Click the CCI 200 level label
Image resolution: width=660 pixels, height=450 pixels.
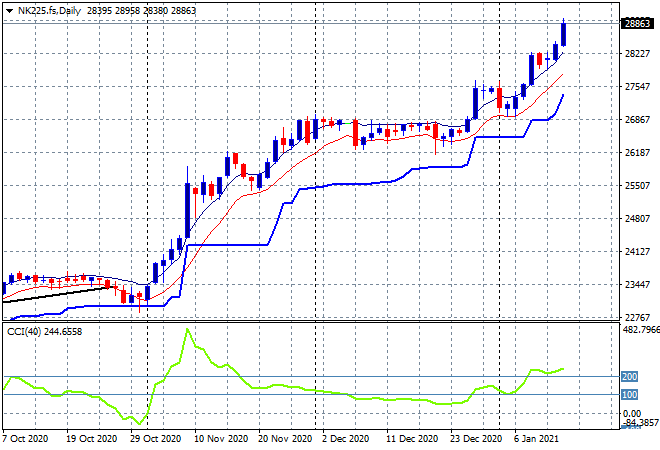click(629, 376)
